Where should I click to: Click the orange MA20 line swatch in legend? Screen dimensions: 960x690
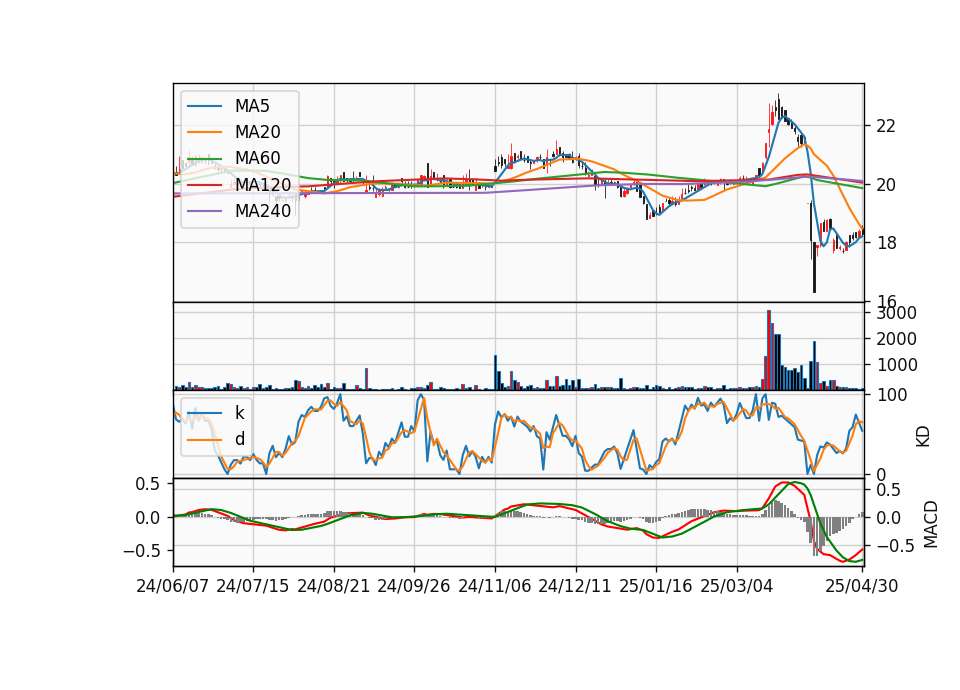pyautogui.click(x=204, y=132)
